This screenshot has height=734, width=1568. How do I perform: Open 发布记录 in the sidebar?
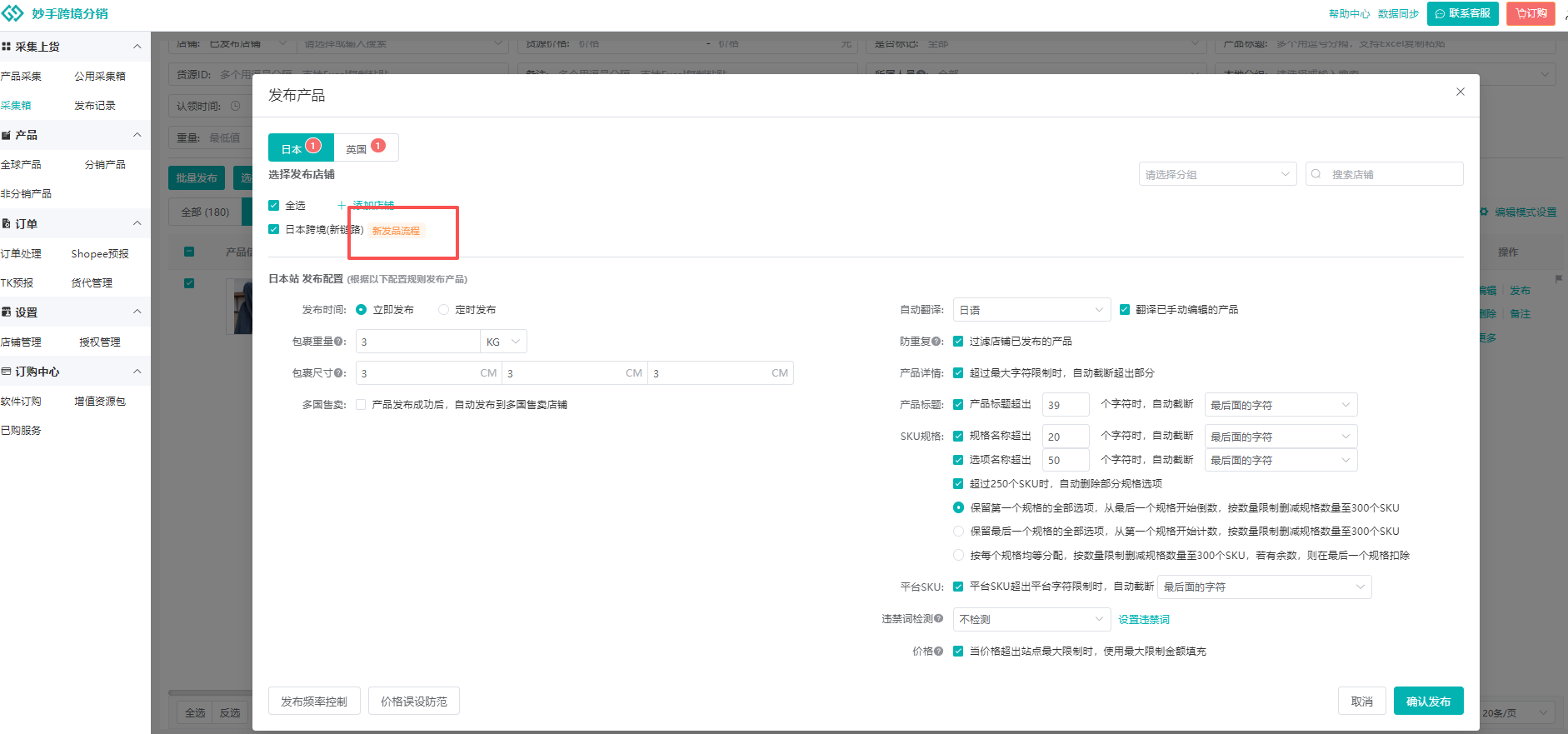[x=95, y=106]
